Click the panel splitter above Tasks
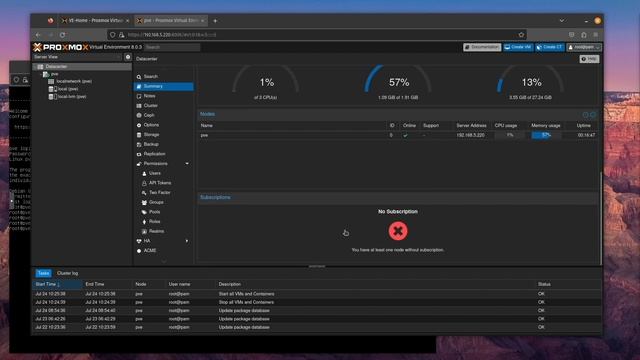The image size is (640, 360). coord(317,267)
